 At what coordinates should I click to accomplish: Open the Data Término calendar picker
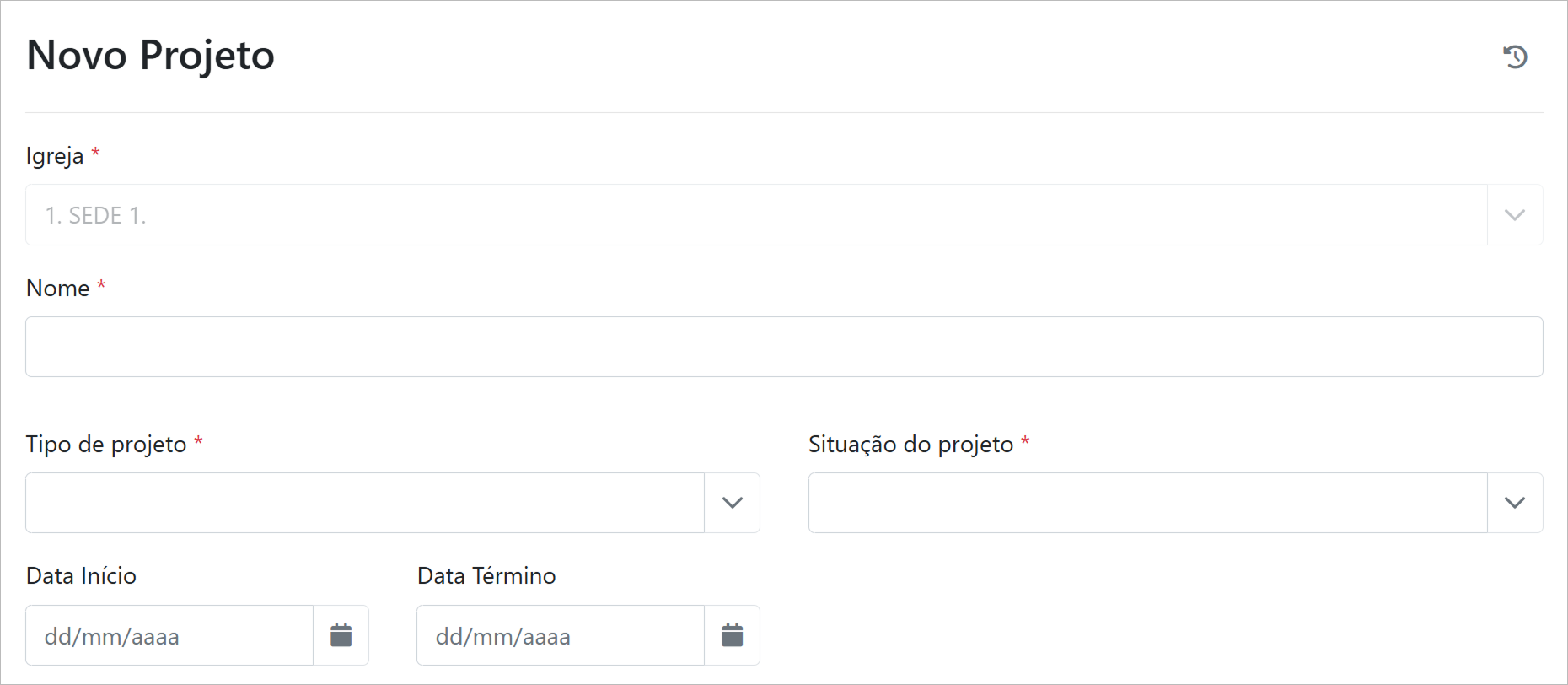point(732,635)
